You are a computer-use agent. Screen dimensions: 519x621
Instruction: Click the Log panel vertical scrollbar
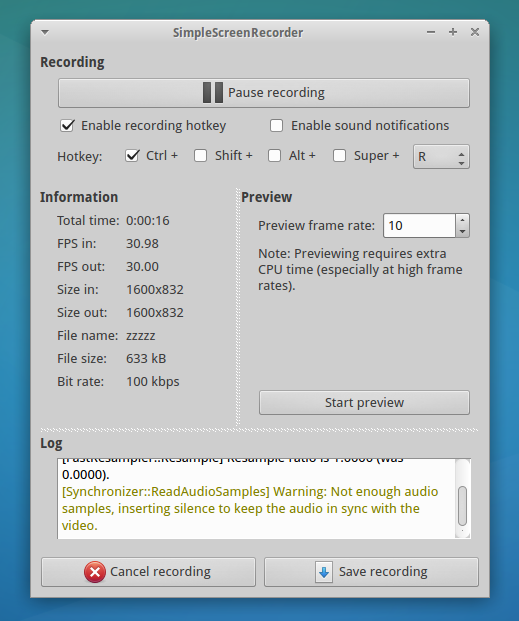(x=462, y=506)
